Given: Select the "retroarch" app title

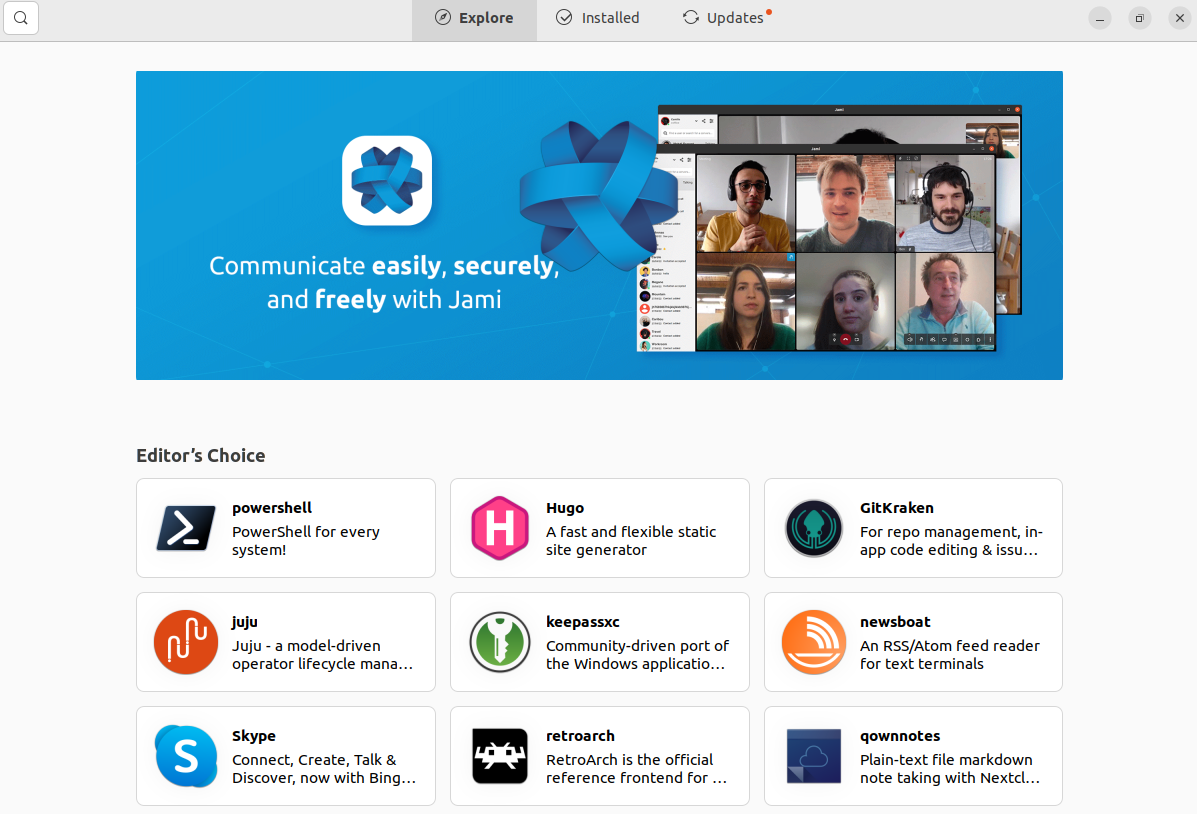Looking at the screenshot, I should tap(580, 735).
